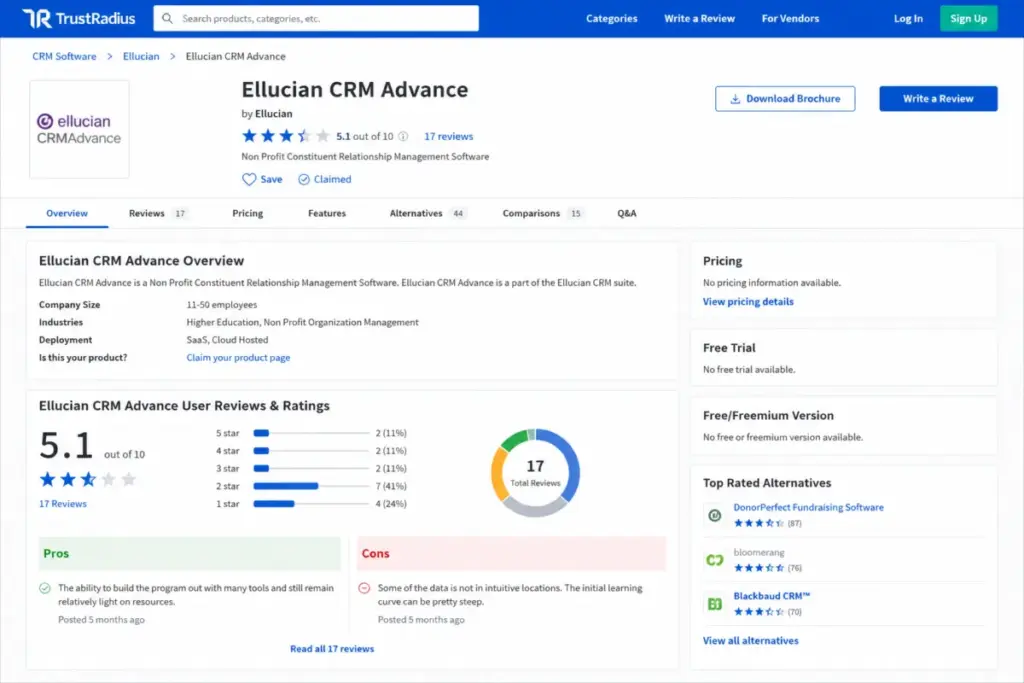Screen dimensions: 1024x683
Task: Click the TrustRadius logo
Action: pos(78,18)
